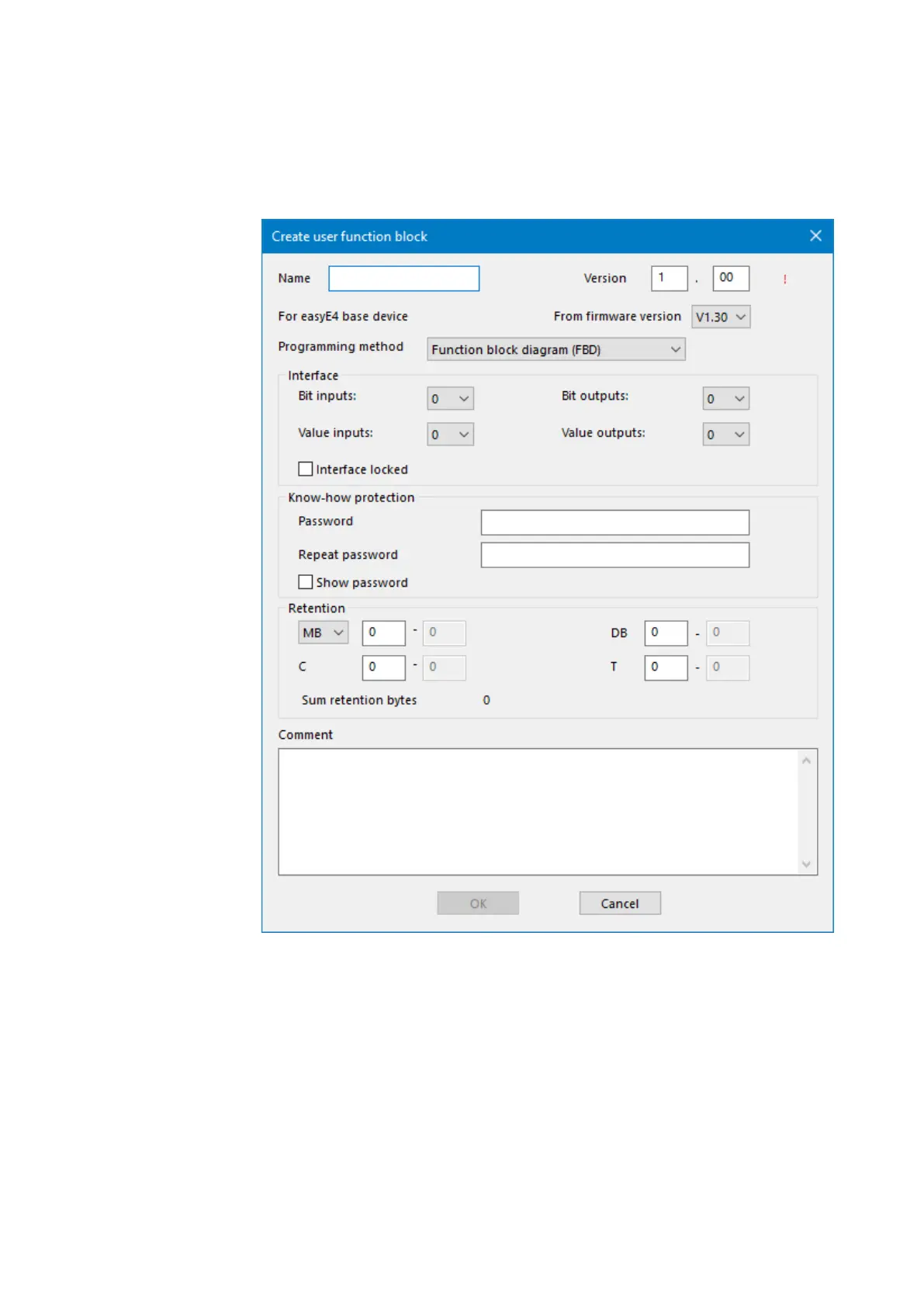Click the Comment text area
This screenshot has width=924, height=1307.
coord(538,812)
